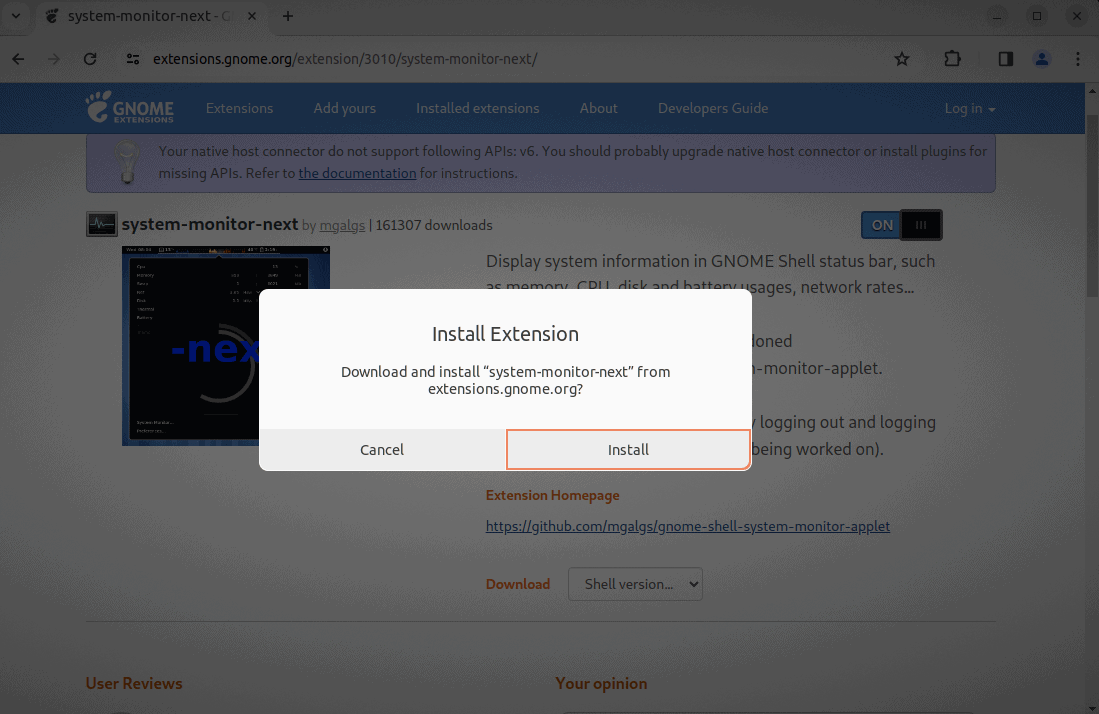Toggle the browser side panel
Screen dimensions: 1099x714
click(1006, 59)
